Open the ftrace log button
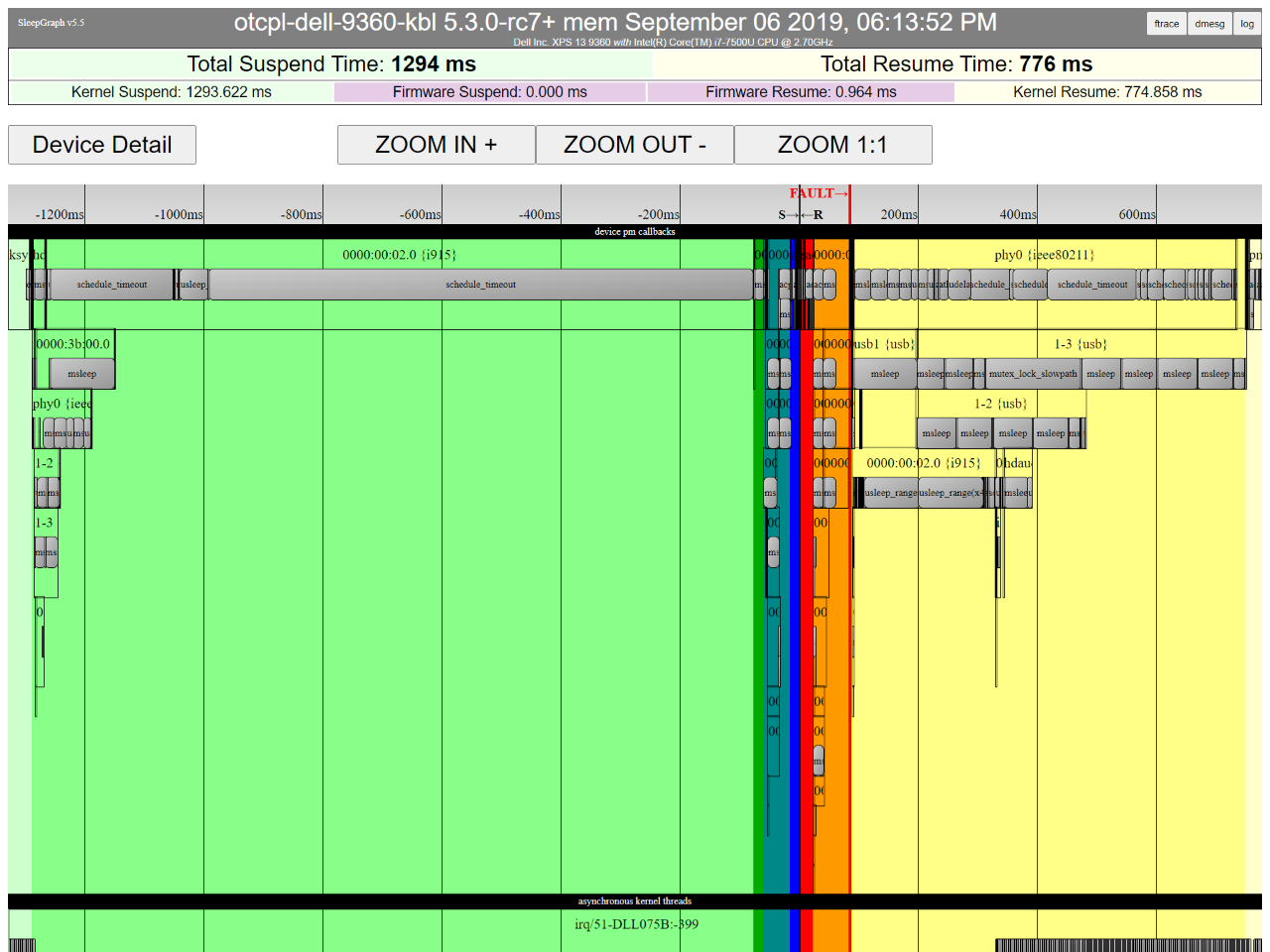1270x952 pixels. pyautogui.click(x=1167, y=24)
